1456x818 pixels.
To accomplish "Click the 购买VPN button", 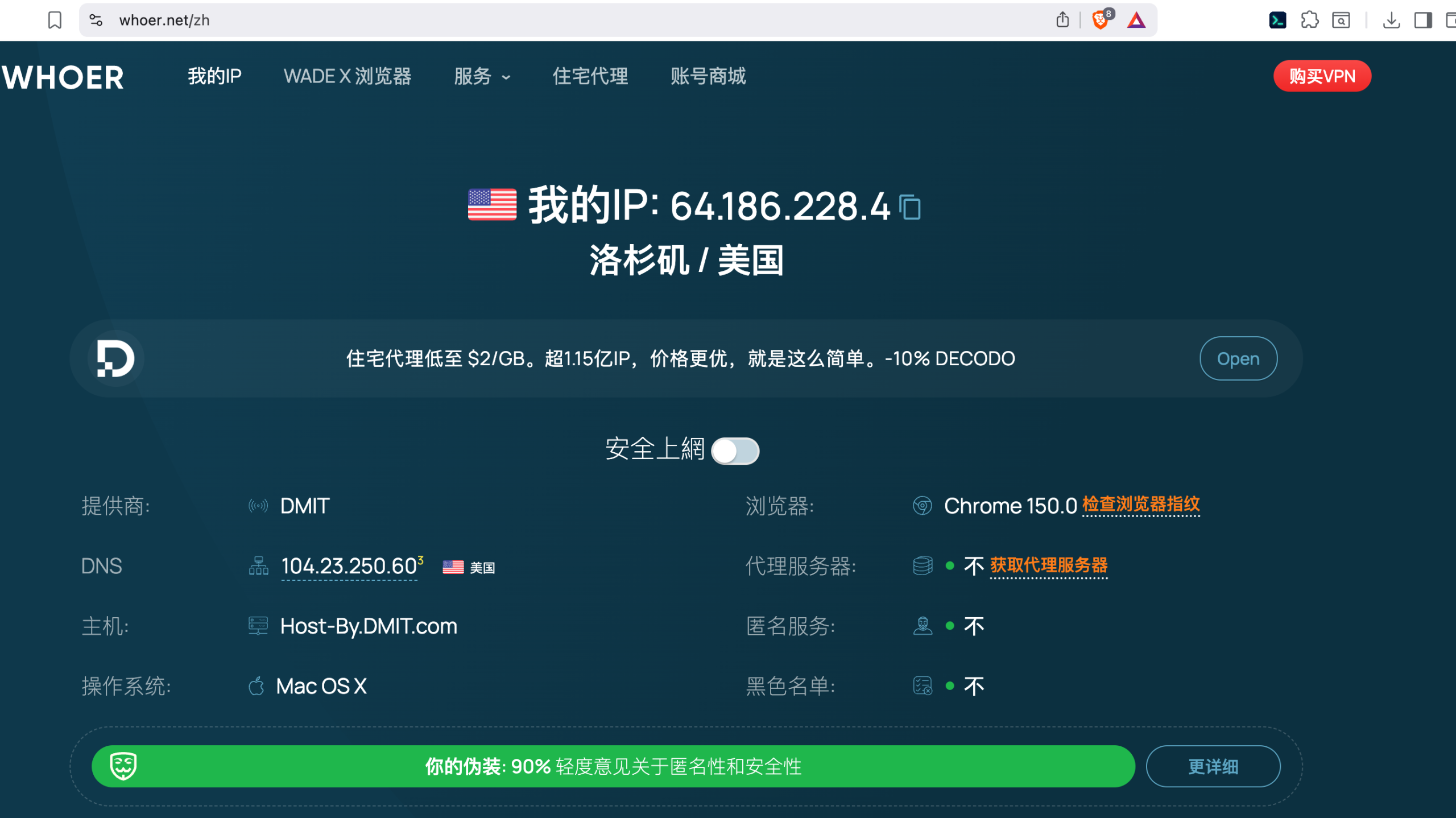I will click(1322, 76).
